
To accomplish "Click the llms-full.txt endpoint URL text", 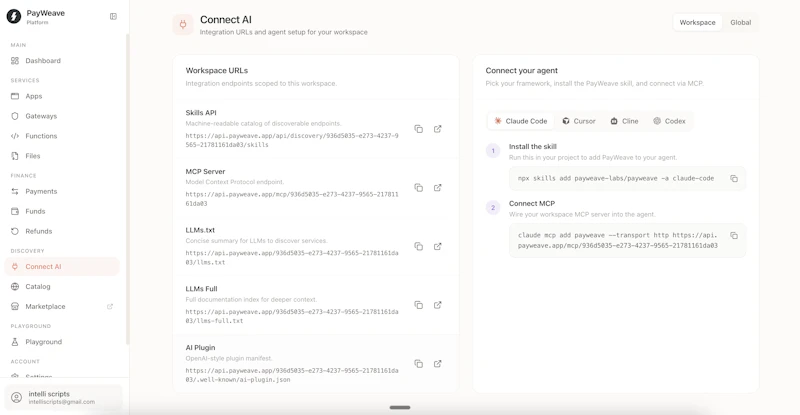I will 292,316.
